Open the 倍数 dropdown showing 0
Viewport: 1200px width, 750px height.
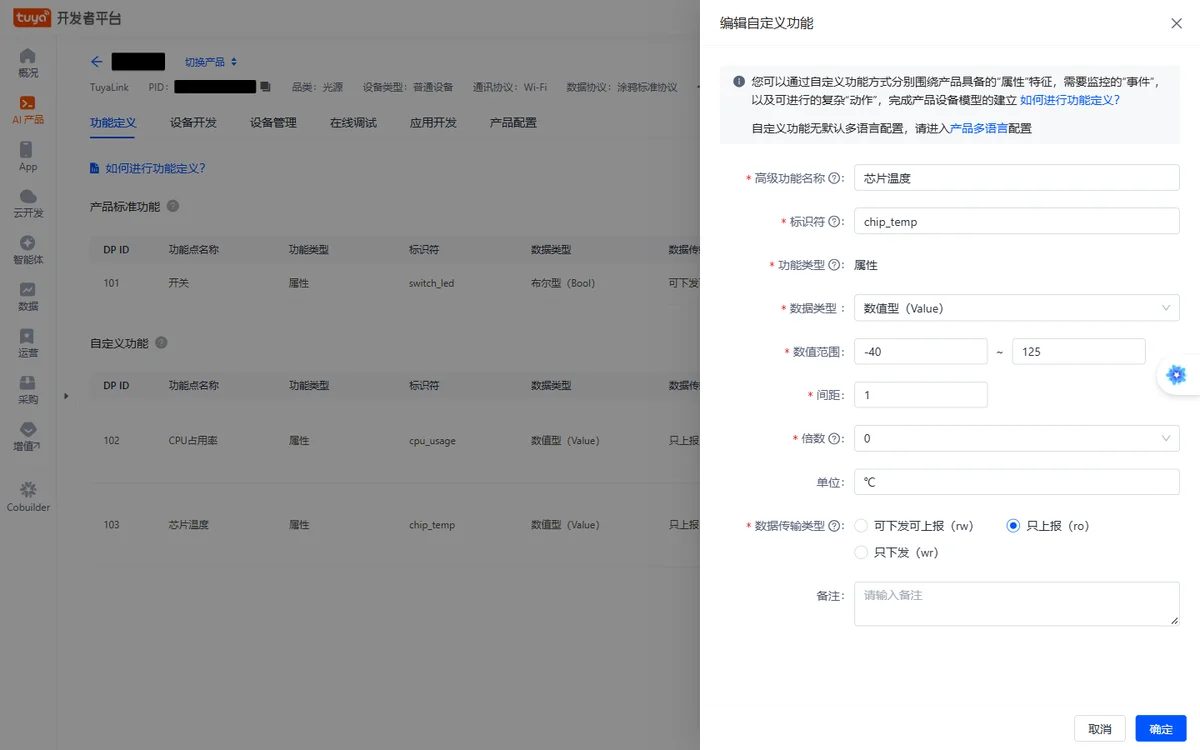(1017, 438)
